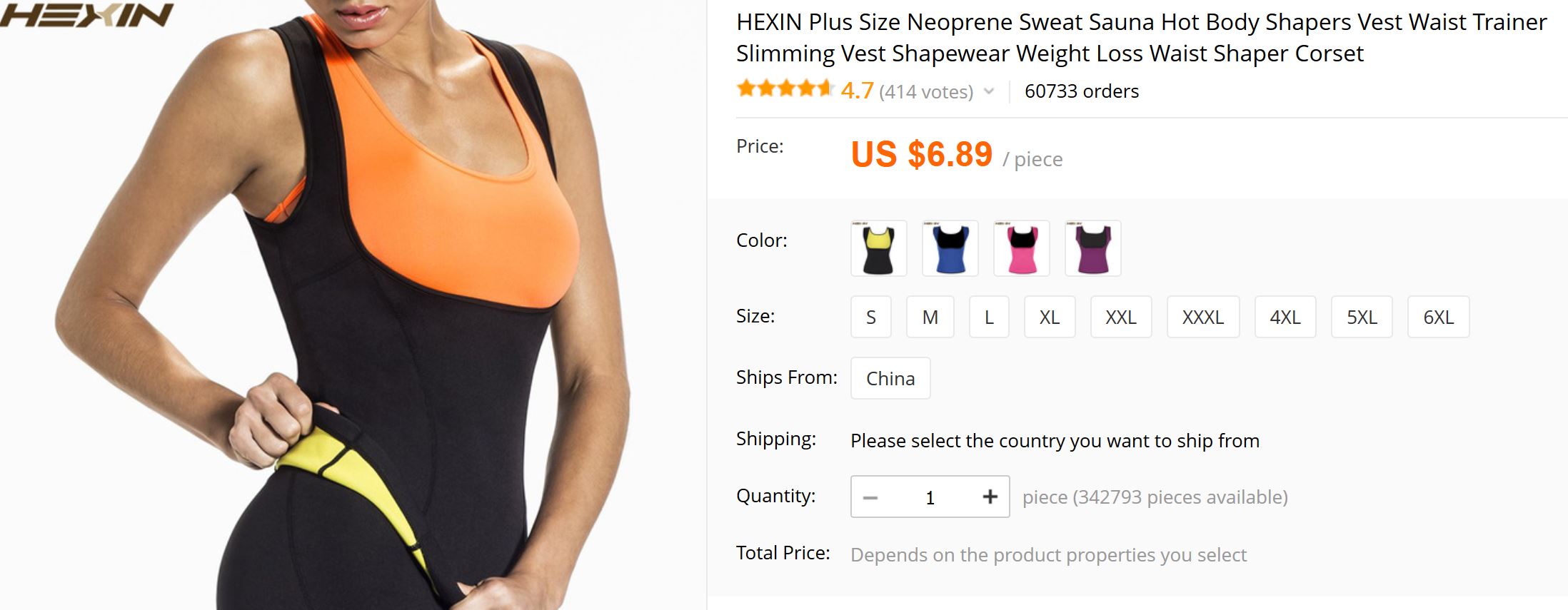Image resolution: width=1568 pixels, height=610 pixels.
Task: Choose size L option
Action: pos(989,317)
